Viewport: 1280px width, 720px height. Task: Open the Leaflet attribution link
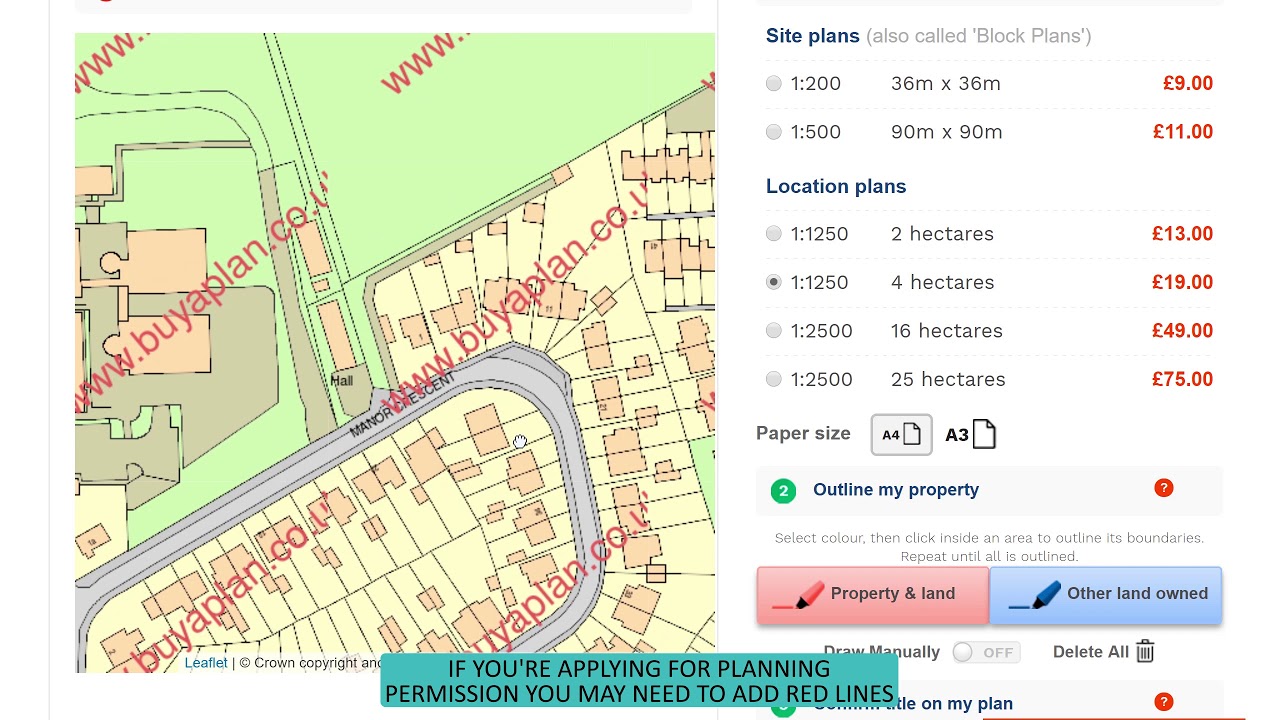click(x=206, y=662)
